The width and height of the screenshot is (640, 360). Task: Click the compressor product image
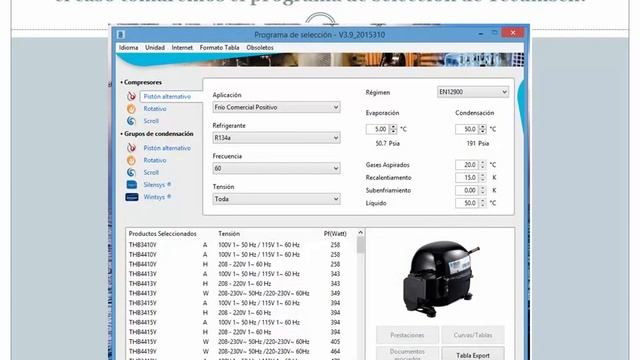coord(440,279)
